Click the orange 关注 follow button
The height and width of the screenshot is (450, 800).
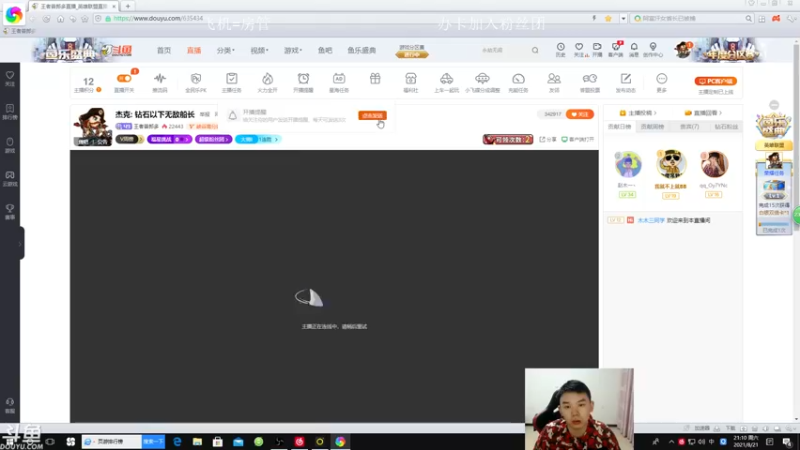point(580,114)
